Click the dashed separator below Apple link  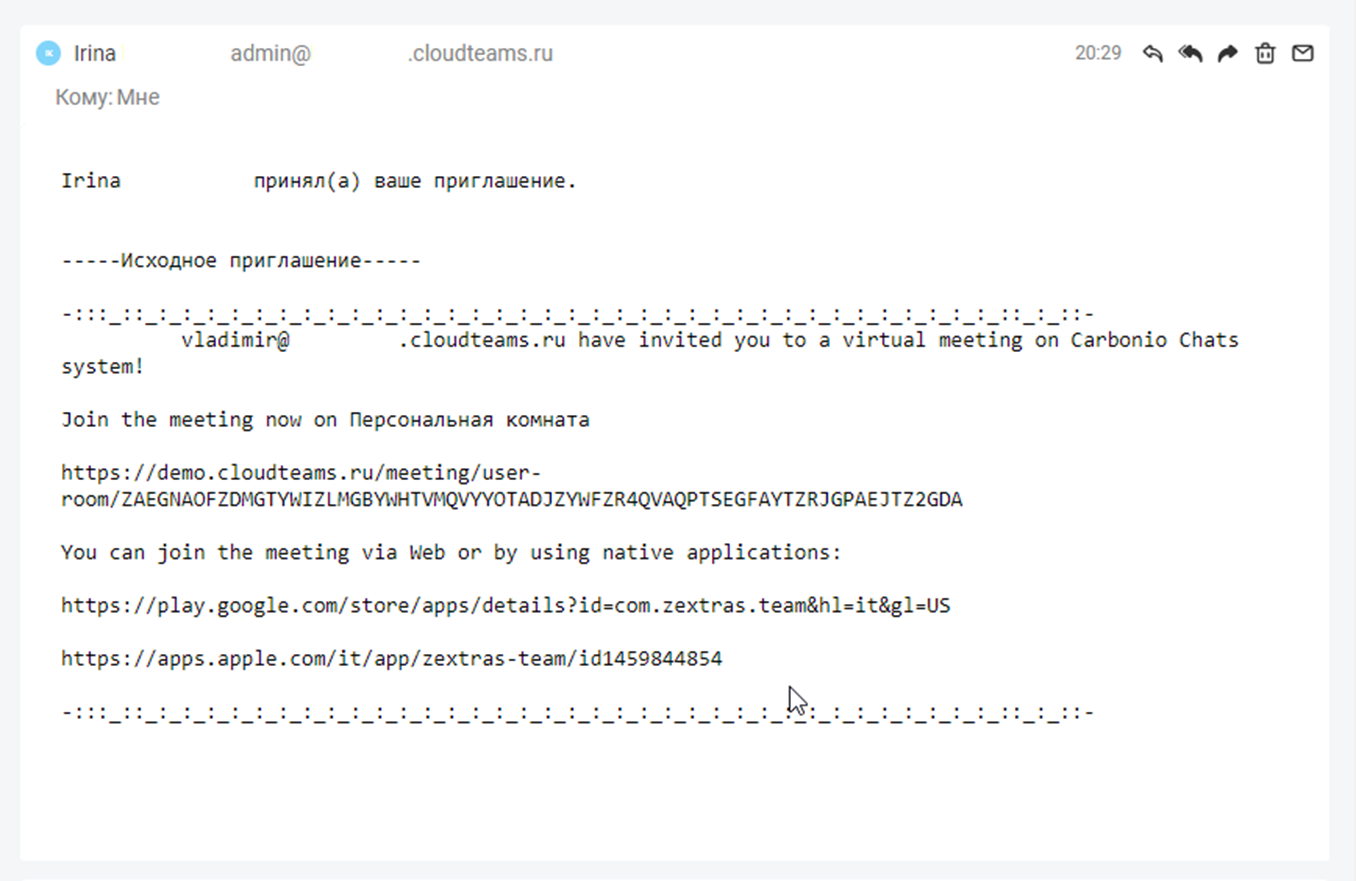(x=577, y=713)
